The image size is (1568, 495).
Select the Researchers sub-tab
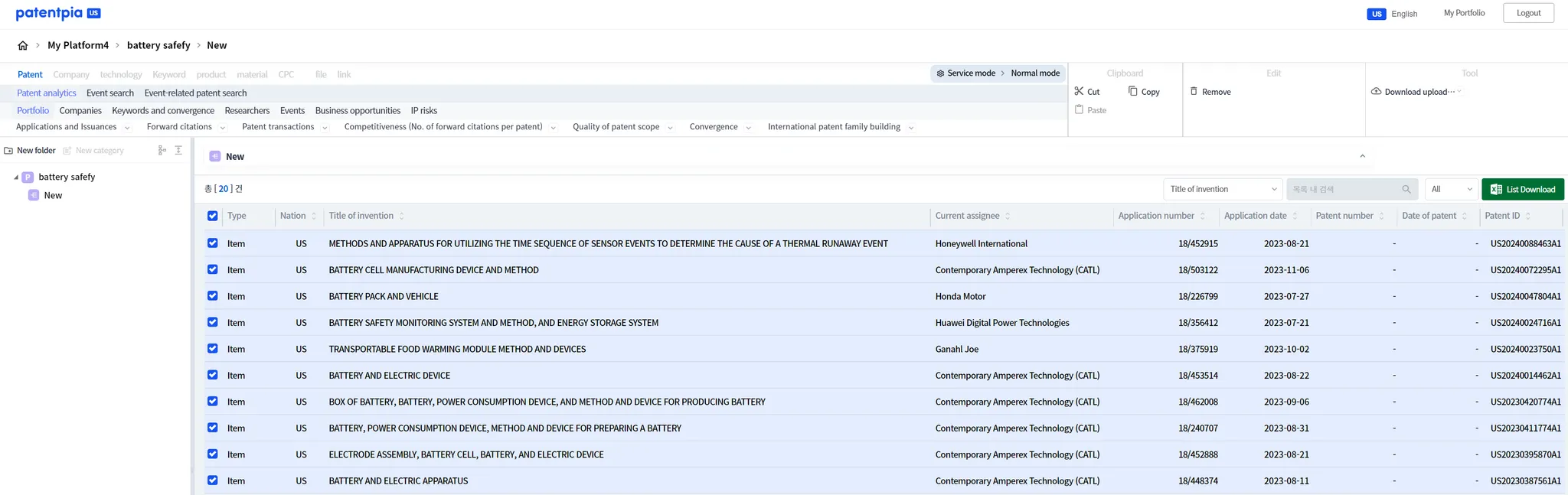point(247,111)
